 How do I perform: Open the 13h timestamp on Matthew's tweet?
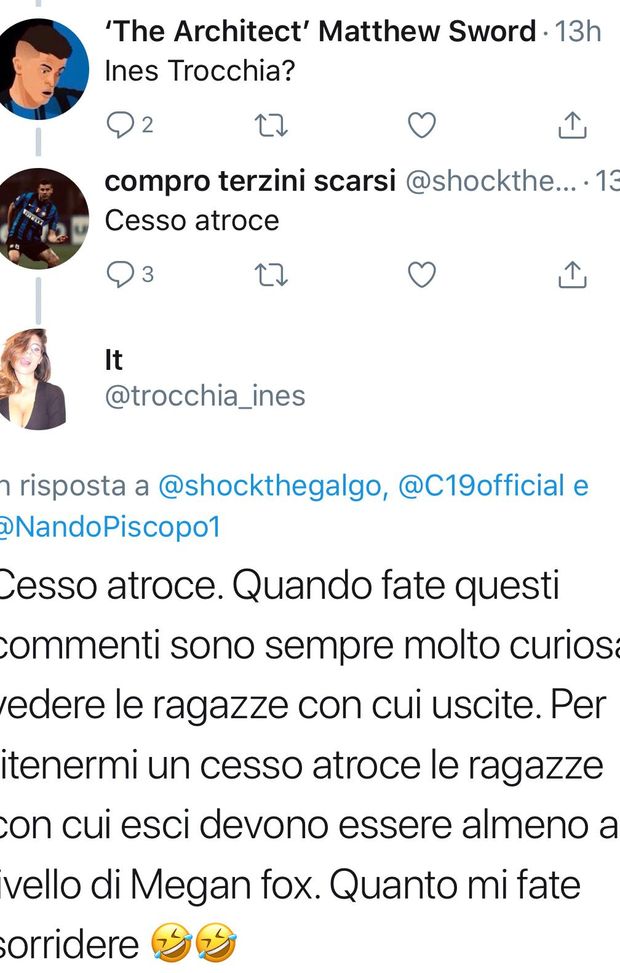(578, 31)
